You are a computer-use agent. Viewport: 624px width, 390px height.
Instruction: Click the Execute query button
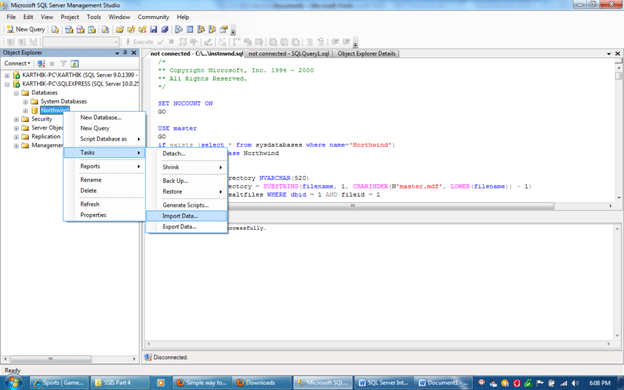140,42
